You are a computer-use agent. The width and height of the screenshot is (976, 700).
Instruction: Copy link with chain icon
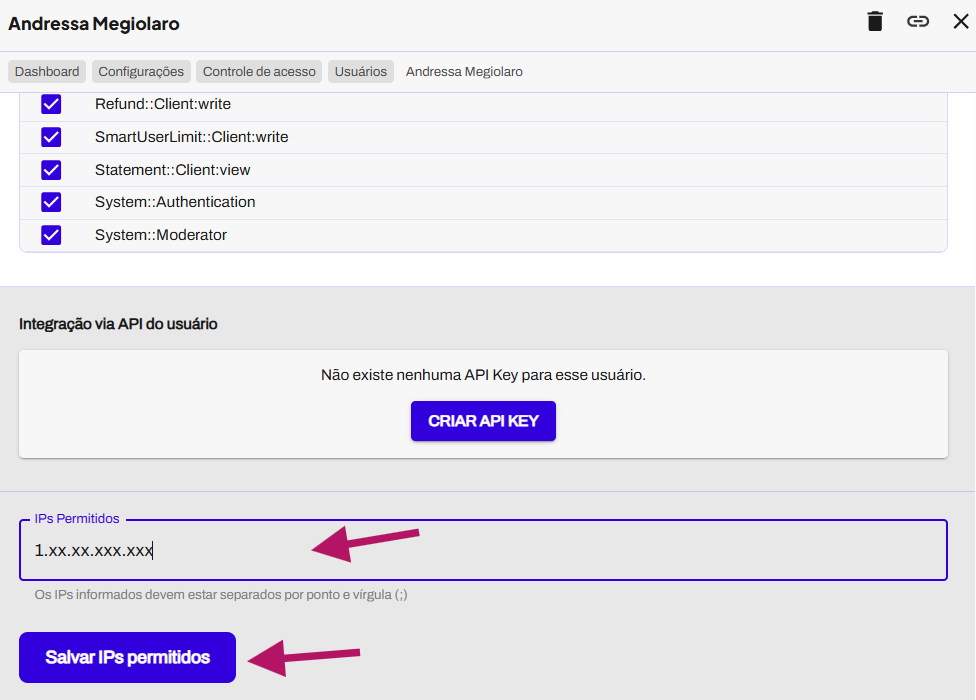917,21
